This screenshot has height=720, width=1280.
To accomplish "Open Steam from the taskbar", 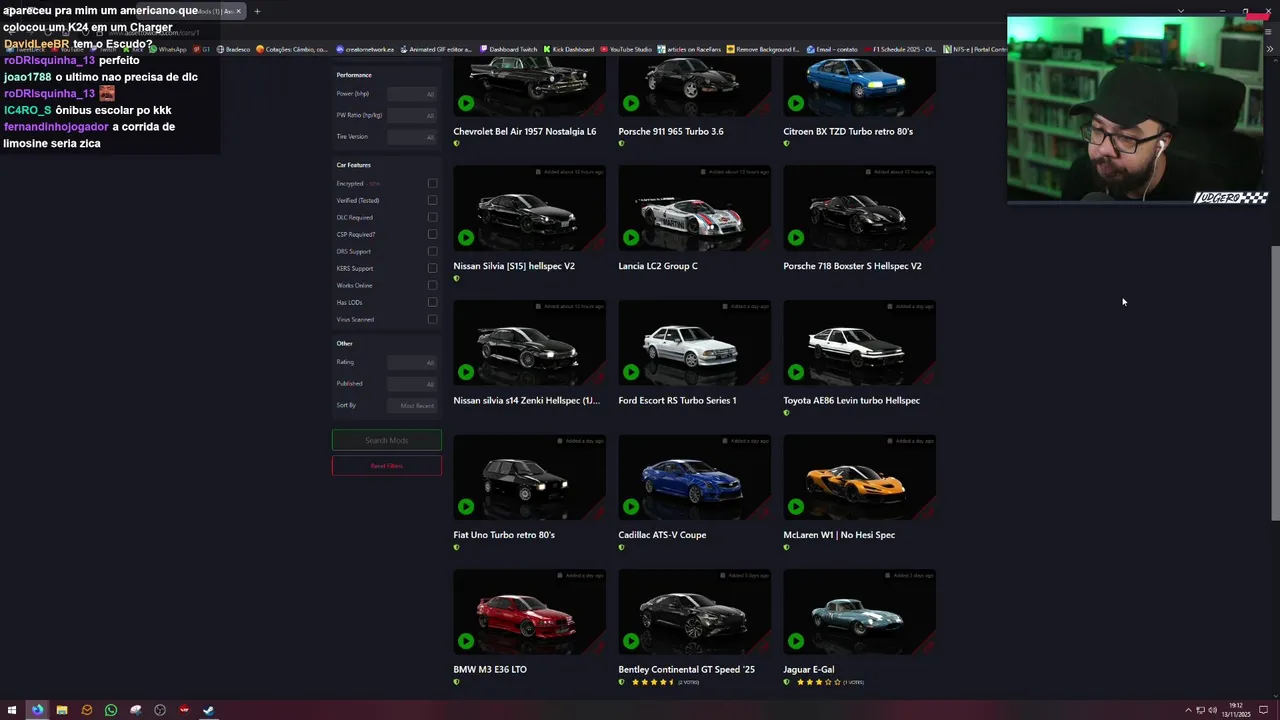I will tap(209, 710).
